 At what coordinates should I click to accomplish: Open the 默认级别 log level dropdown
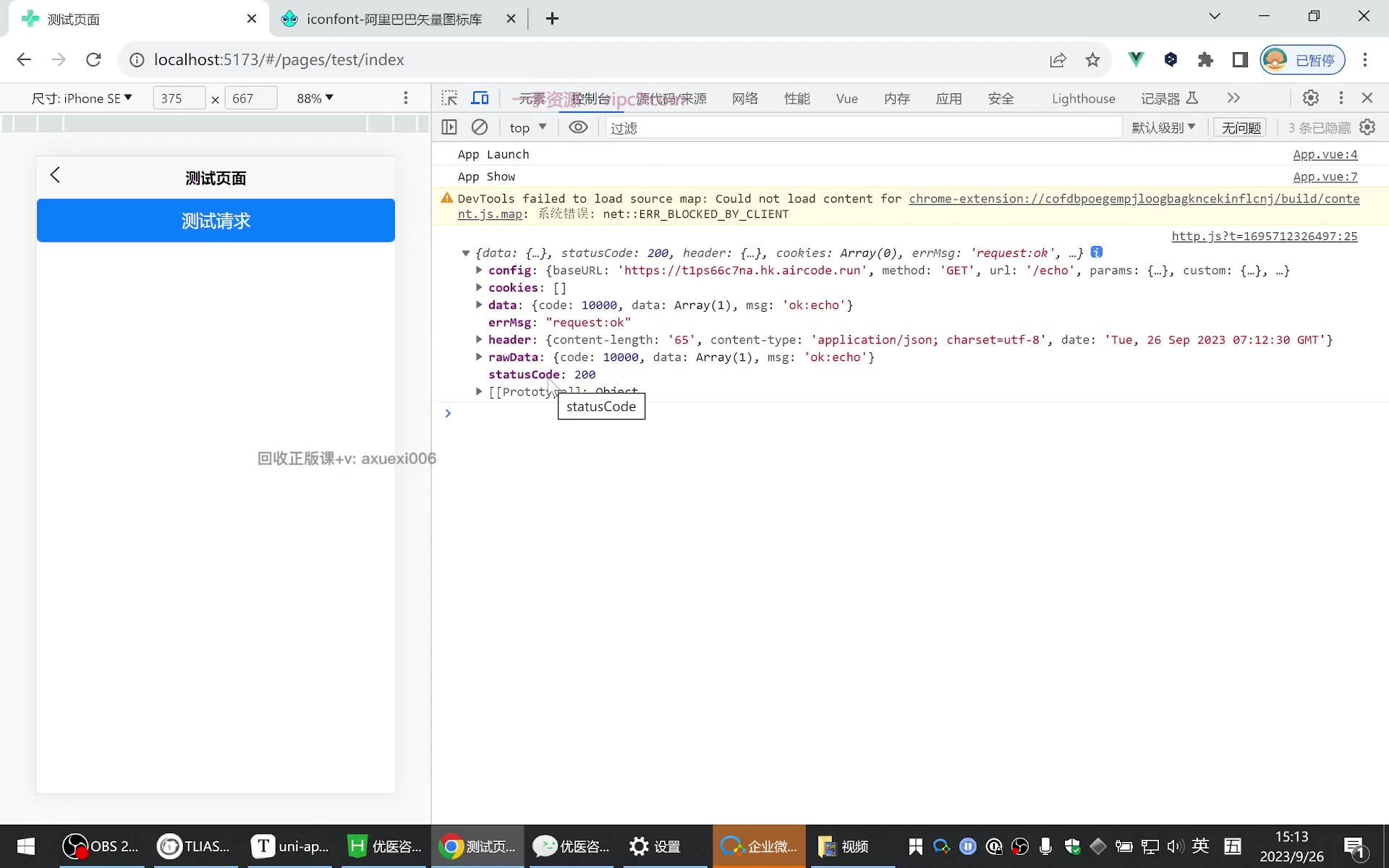[1163, 127]
